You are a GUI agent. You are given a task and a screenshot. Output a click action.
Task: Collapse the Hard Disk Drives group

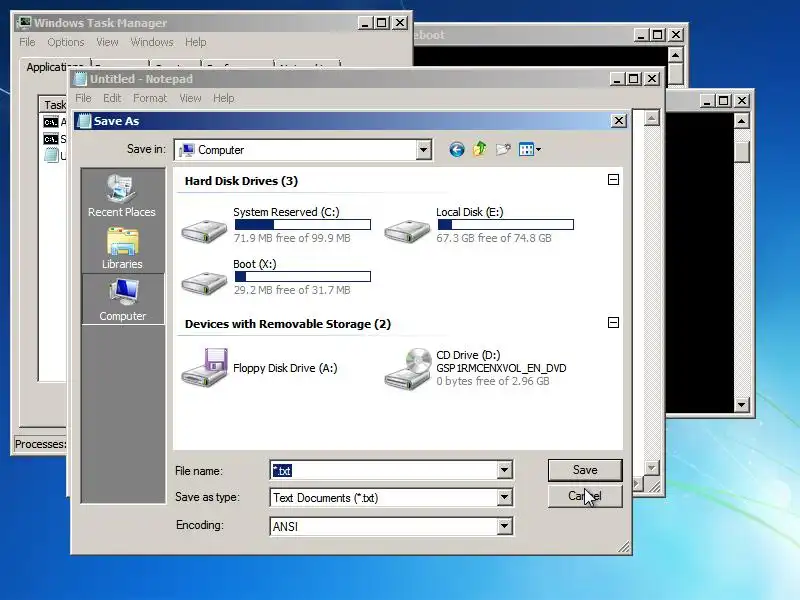click(613, 180)
